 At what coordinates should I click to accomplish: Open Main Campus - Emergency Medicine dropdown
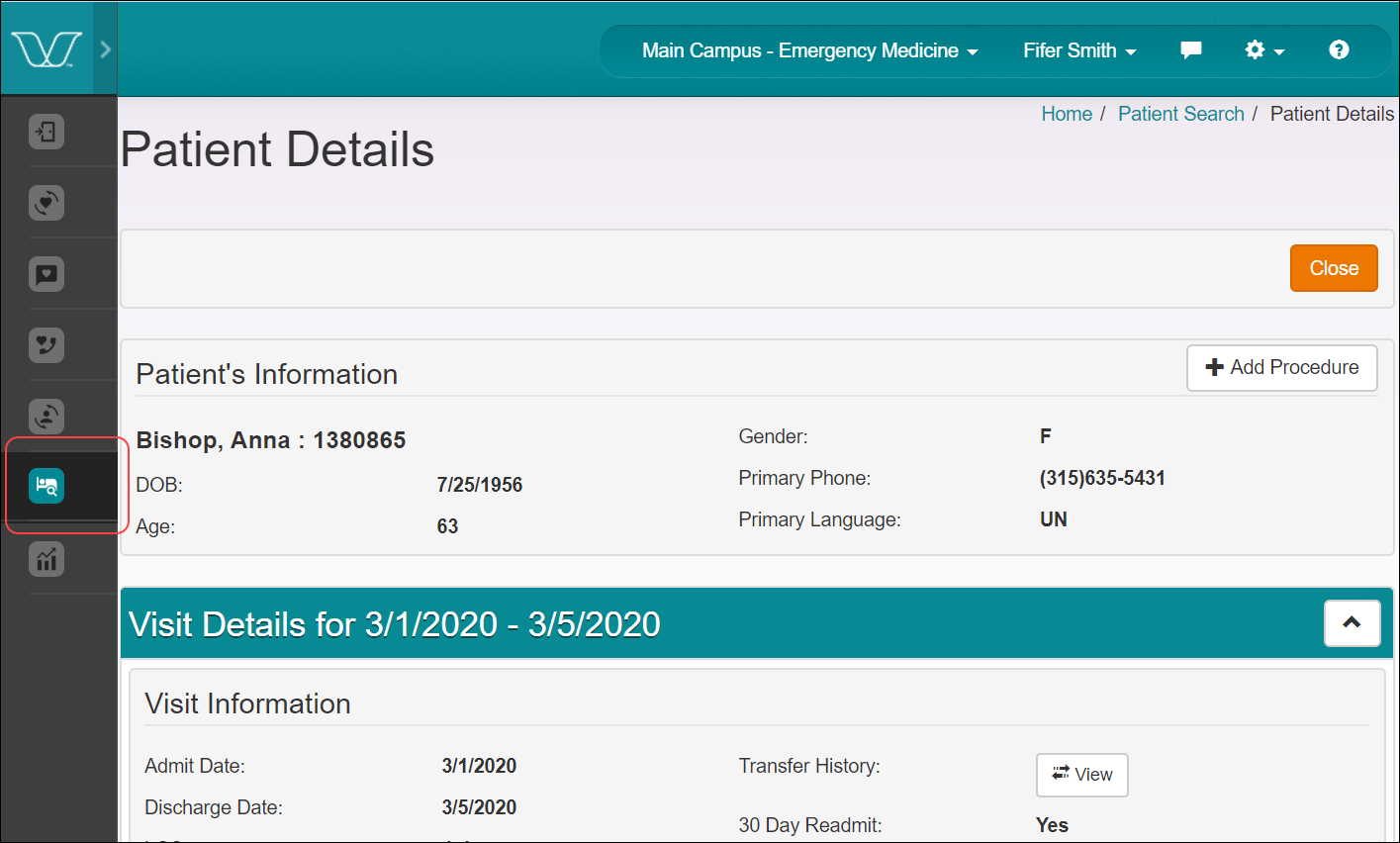point(809,50)
